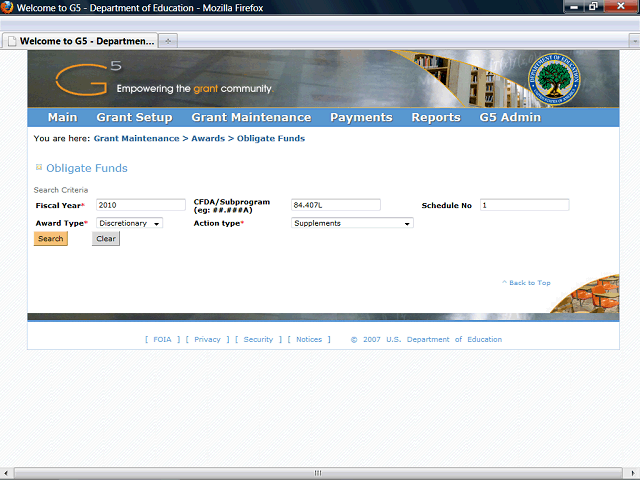The image size is (640, 480).
Task: Click the Back to Top link
Action: pyautogui.click(x=526, y=282)
